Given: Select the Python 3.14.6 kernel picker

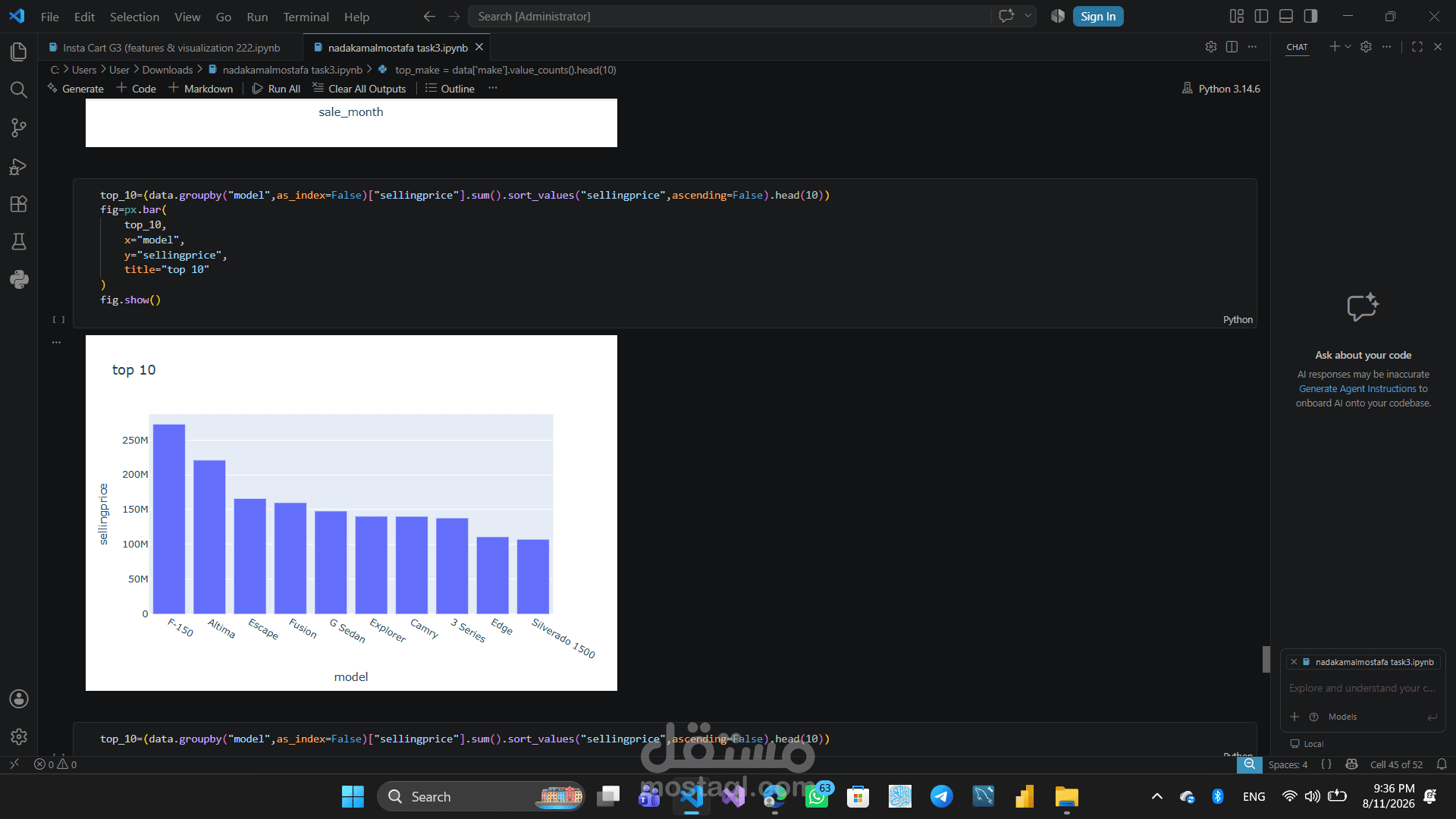Looking at the screenshot, I should coord(1221,89).
